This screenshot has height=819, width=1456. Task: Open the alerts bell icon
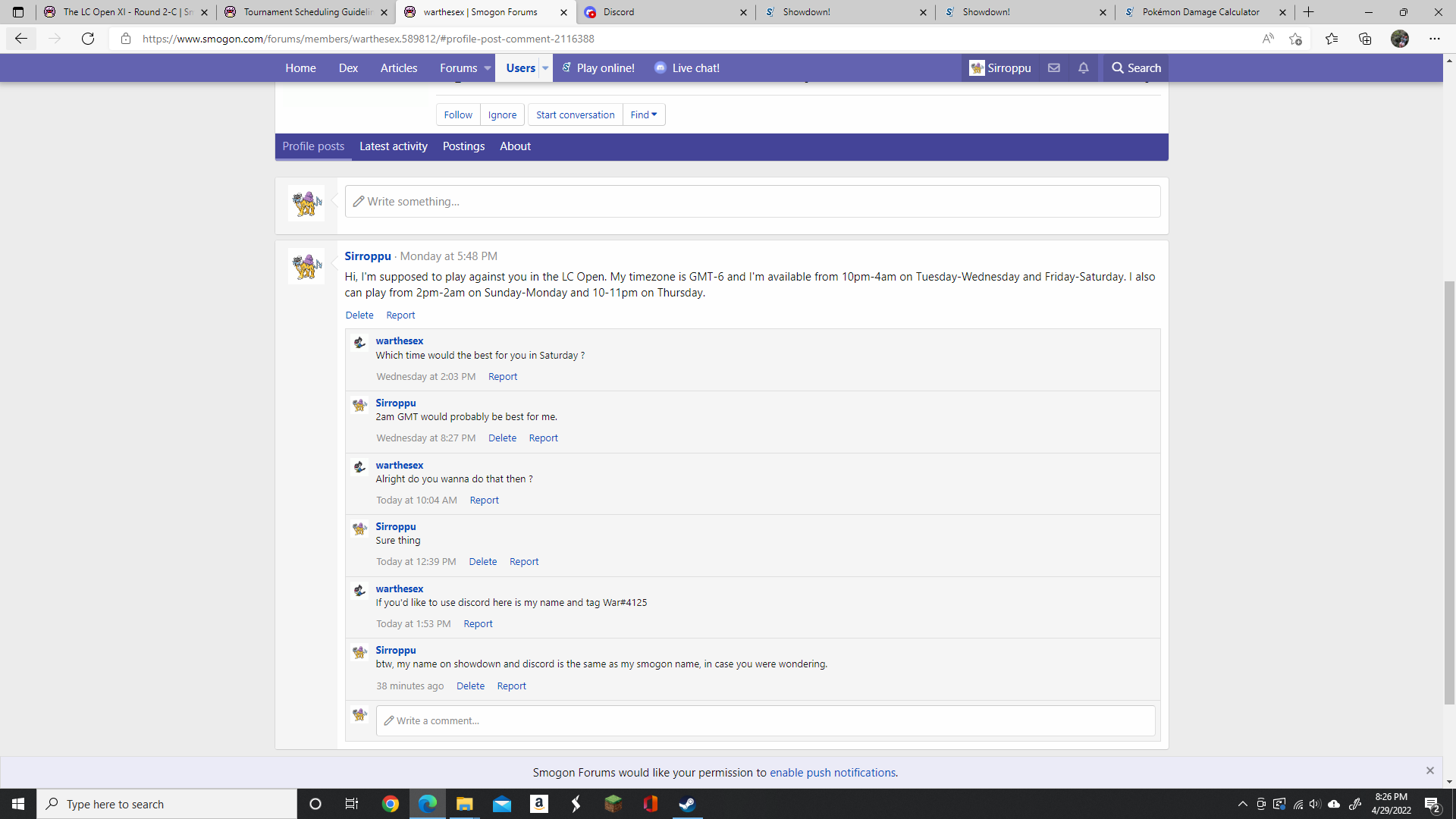tap(1084, 68)
